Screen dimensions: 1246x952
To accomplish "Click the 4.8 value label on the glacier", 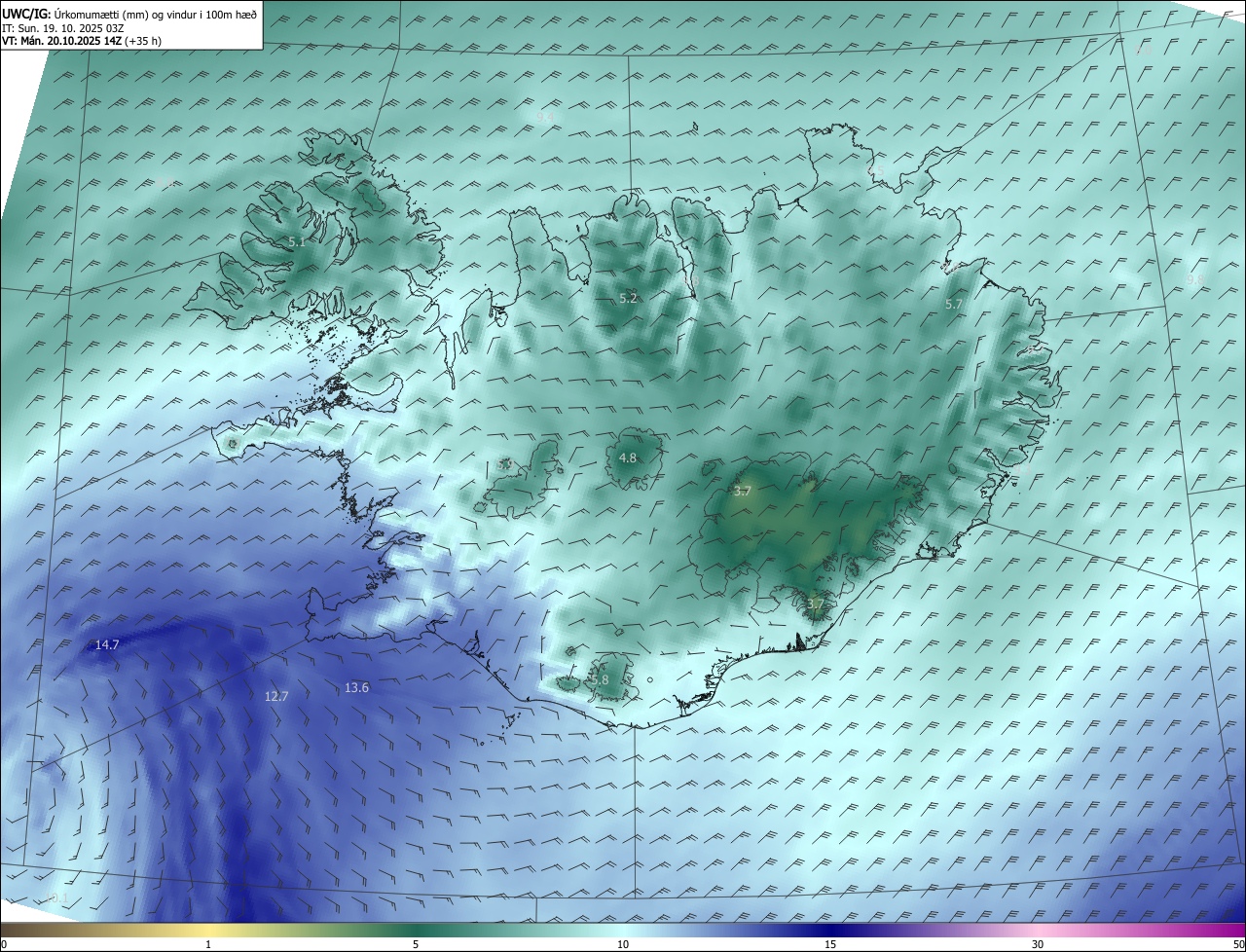I will [628, 458].
